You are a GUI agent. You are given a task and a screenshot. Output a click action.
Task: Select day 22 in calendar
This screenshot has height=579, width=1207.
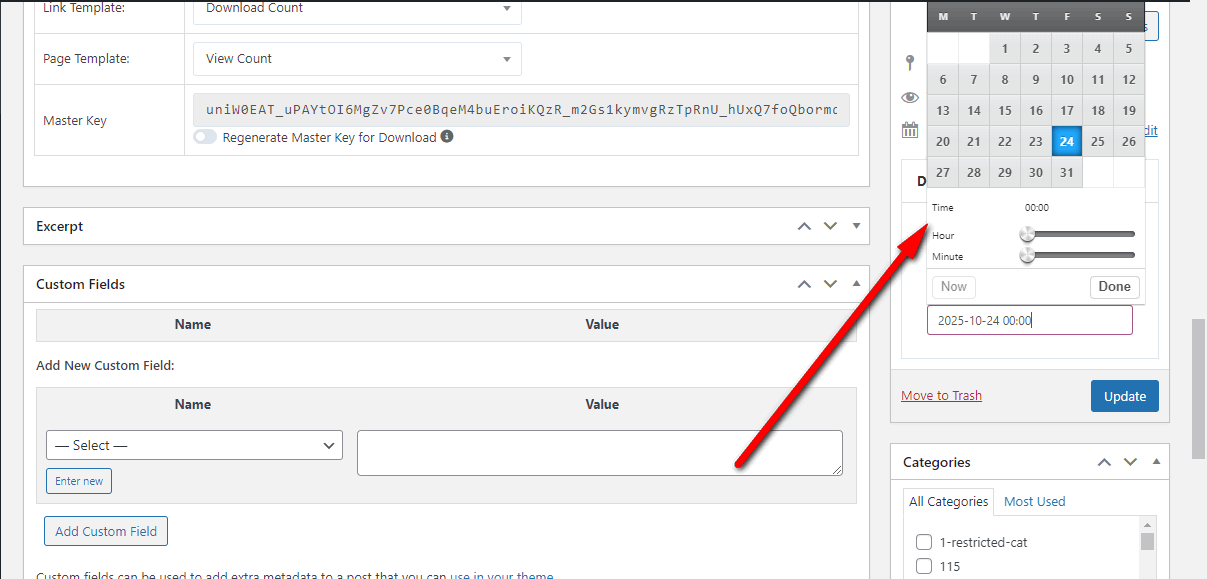[x=1005, y=142]
